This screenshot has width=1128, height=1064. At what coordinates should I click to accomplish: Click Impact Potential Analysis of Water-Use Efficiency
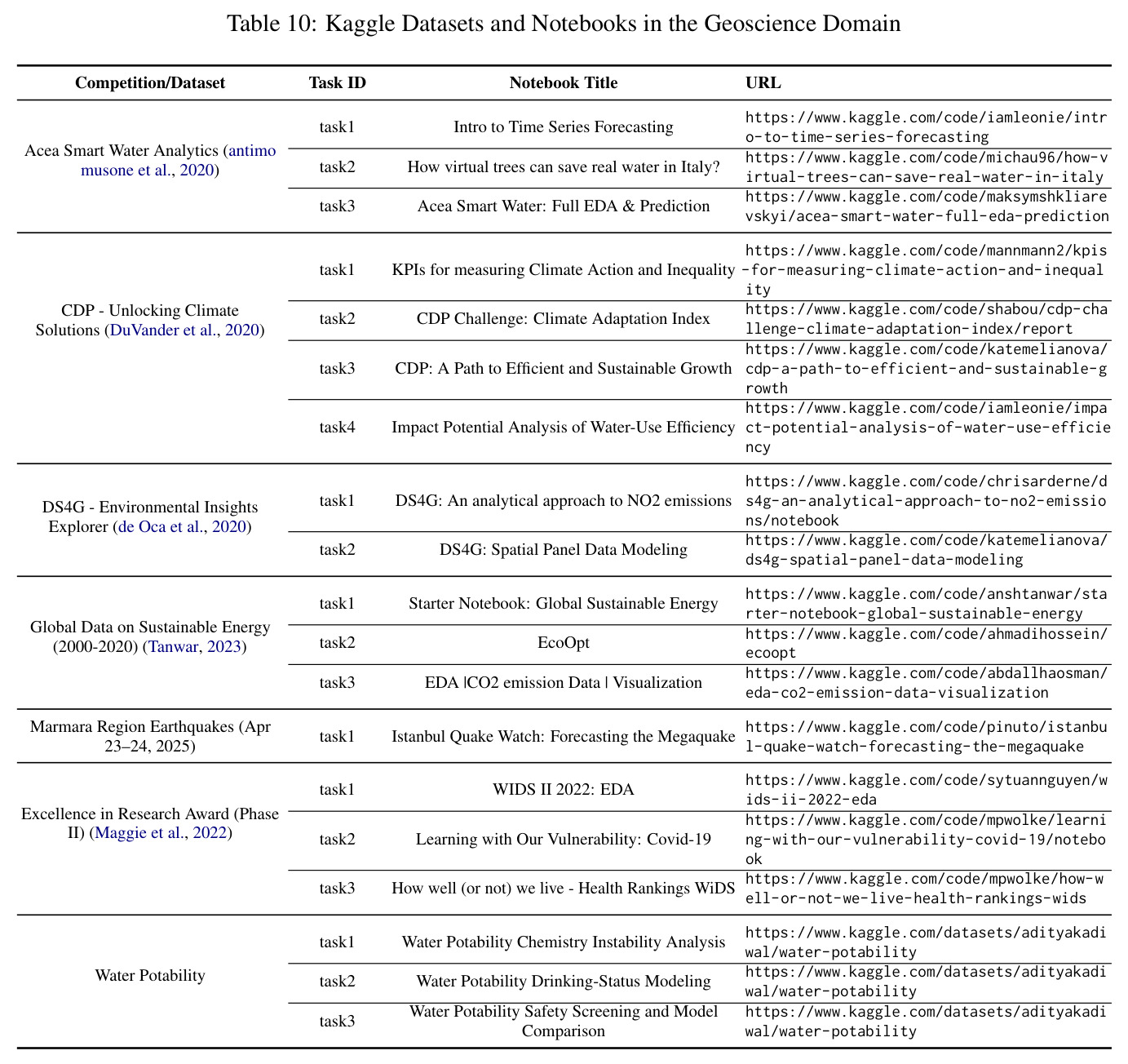[564, 427]
